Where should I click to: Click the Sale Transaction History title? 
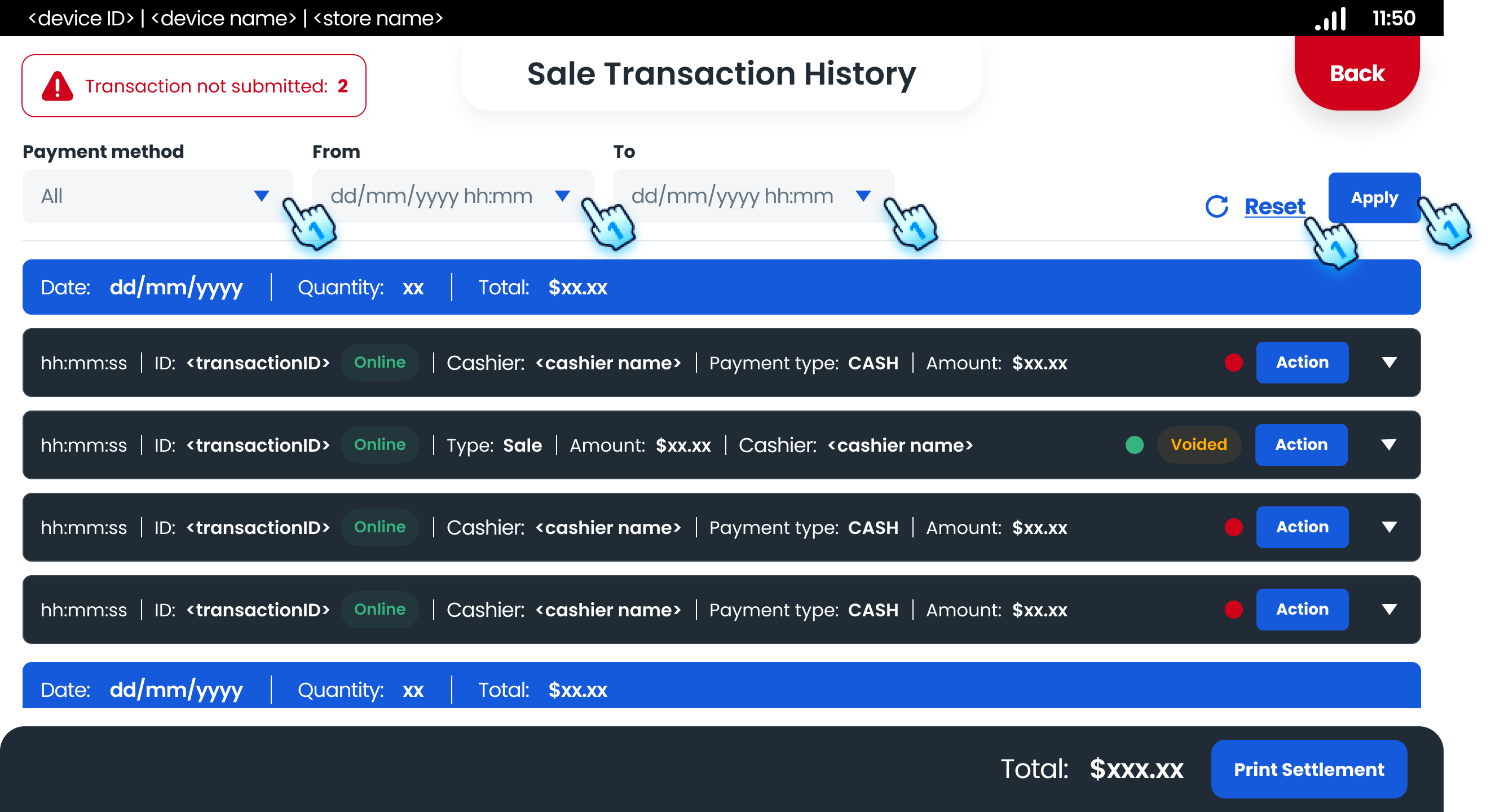point(721,73)
